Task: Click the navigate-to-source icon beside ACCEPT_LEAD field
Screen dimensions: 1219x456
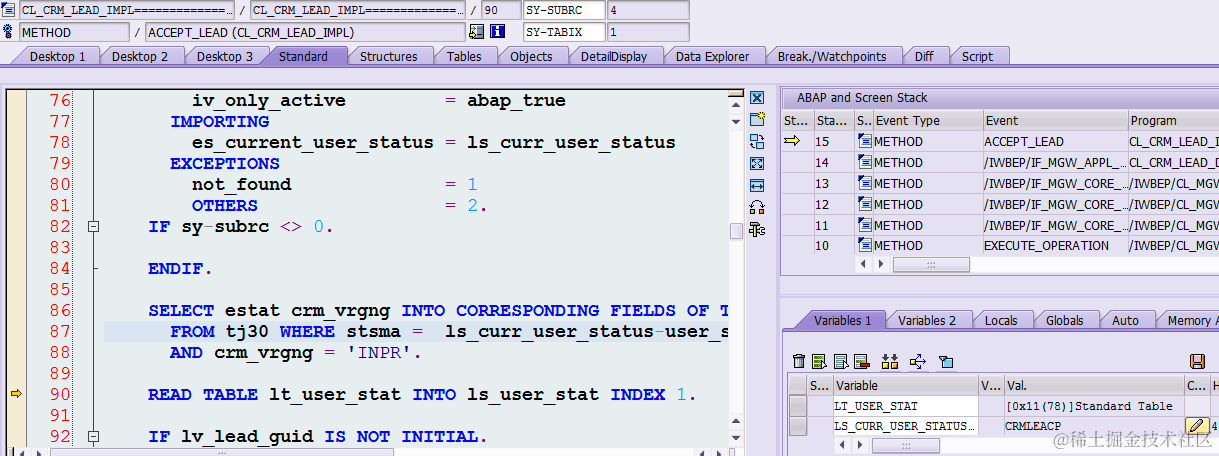Action: click(x=476, y=31)
